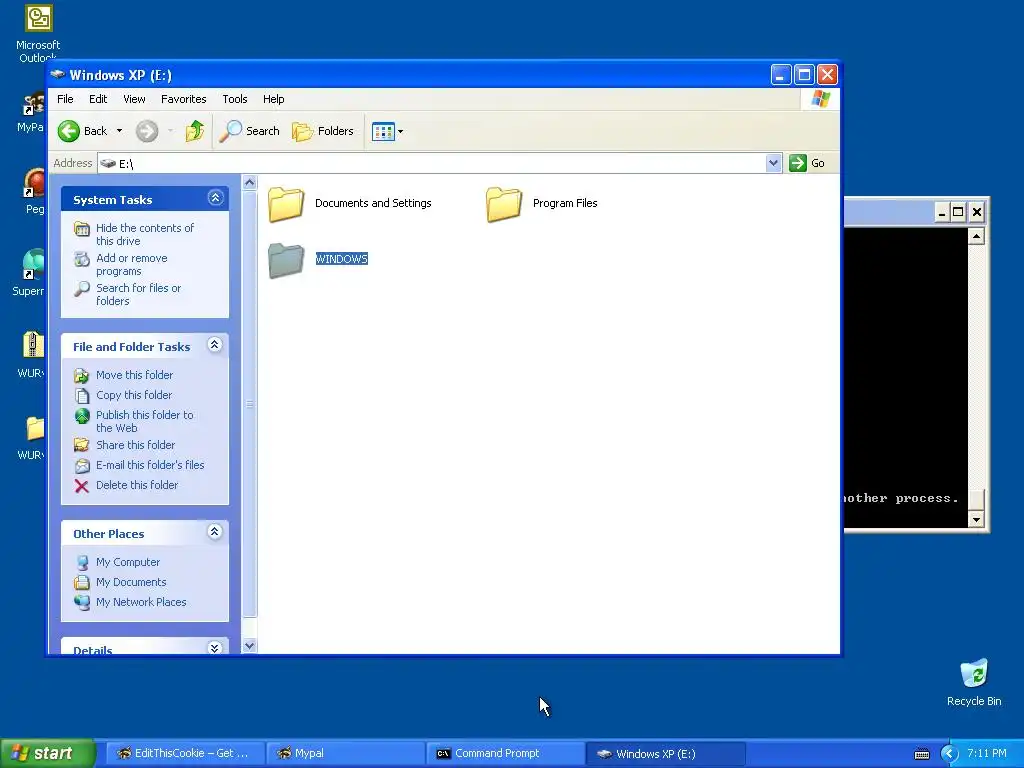
Task: Click the Publish to Web globe icon
Action: [x=82, y=416]
